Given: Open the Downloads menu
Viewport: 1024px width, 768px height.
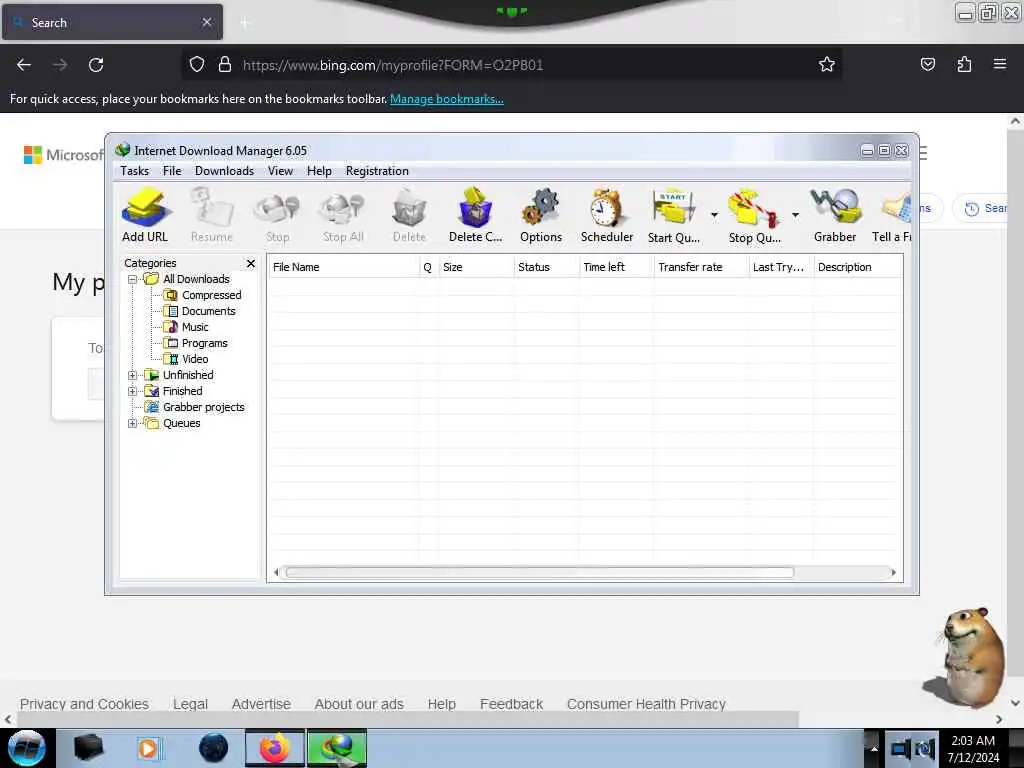Looking at the screenshot, I should [224, 171].
